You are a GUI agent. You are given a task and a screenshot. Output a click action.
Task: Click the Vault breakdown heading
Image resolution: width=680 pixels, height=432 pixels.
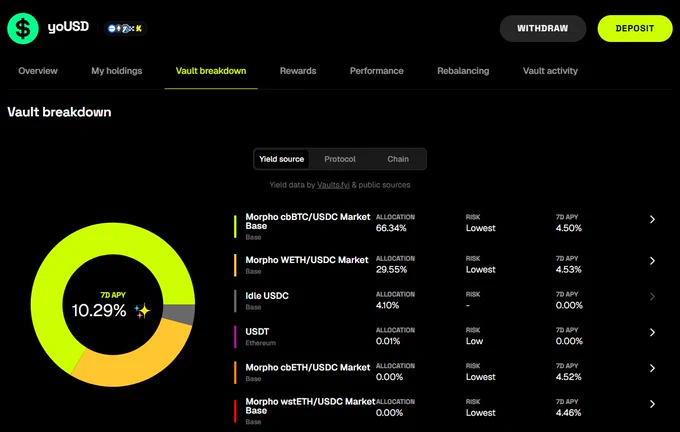[x=59, y=112]
